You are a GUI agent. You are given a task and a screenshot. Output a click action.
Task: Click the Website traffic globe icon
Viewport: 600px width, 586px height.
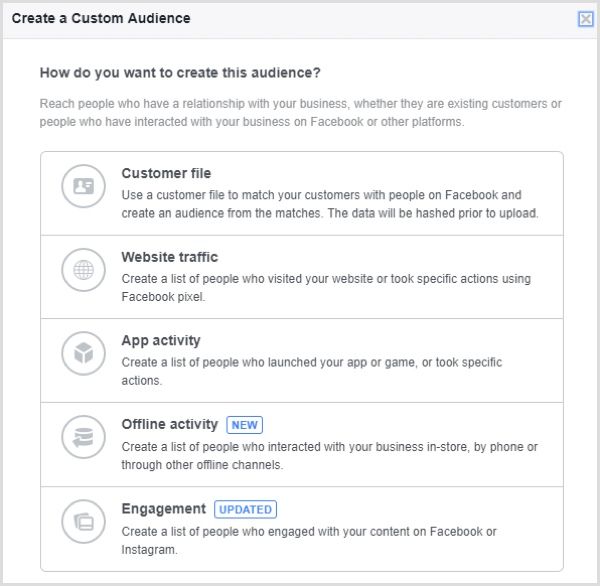[83, 270]
